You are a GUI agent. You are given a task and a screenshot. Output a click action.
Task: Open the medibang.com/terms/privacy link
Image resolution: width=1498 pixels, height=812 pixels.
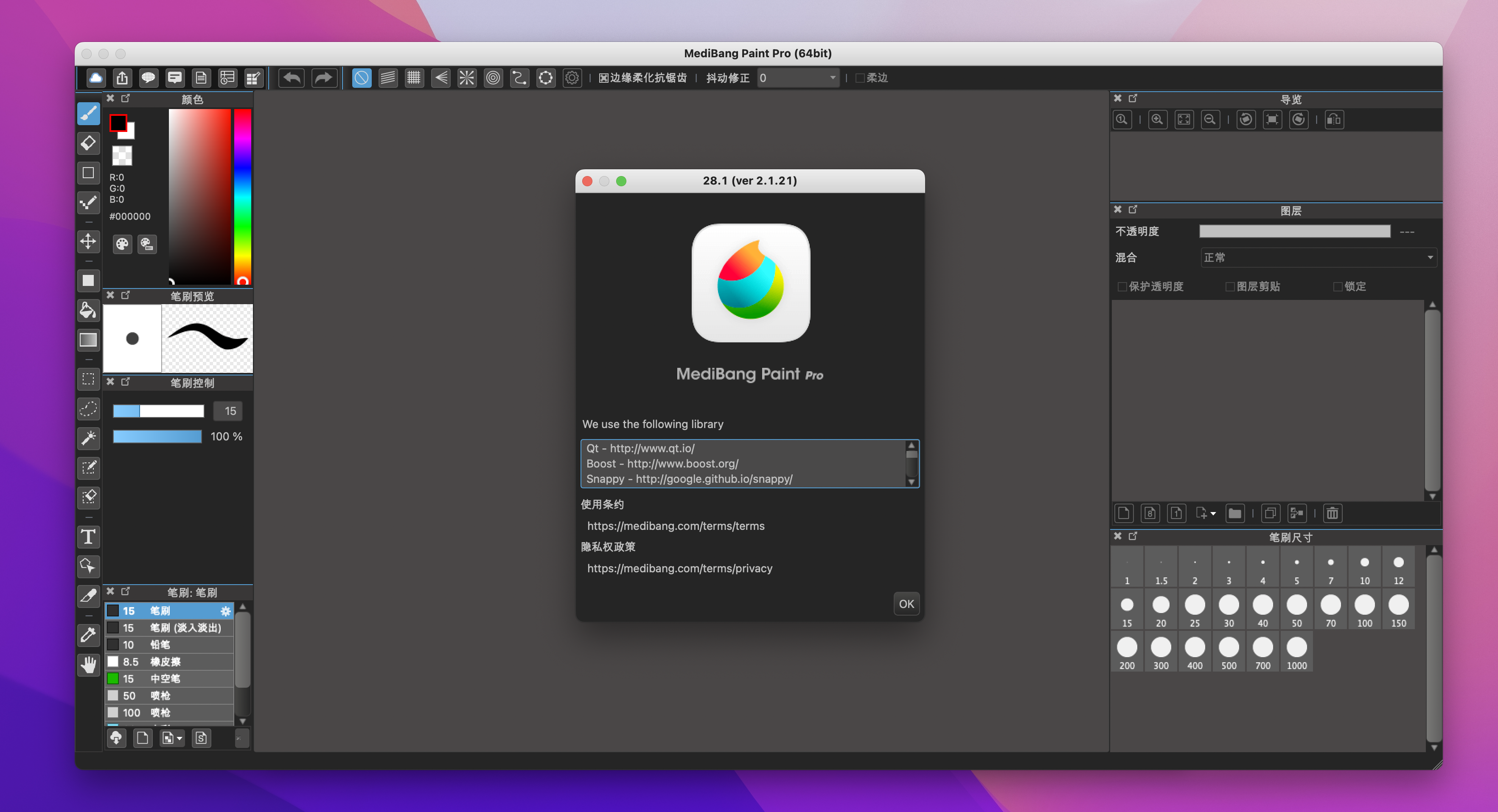point(679,568)
